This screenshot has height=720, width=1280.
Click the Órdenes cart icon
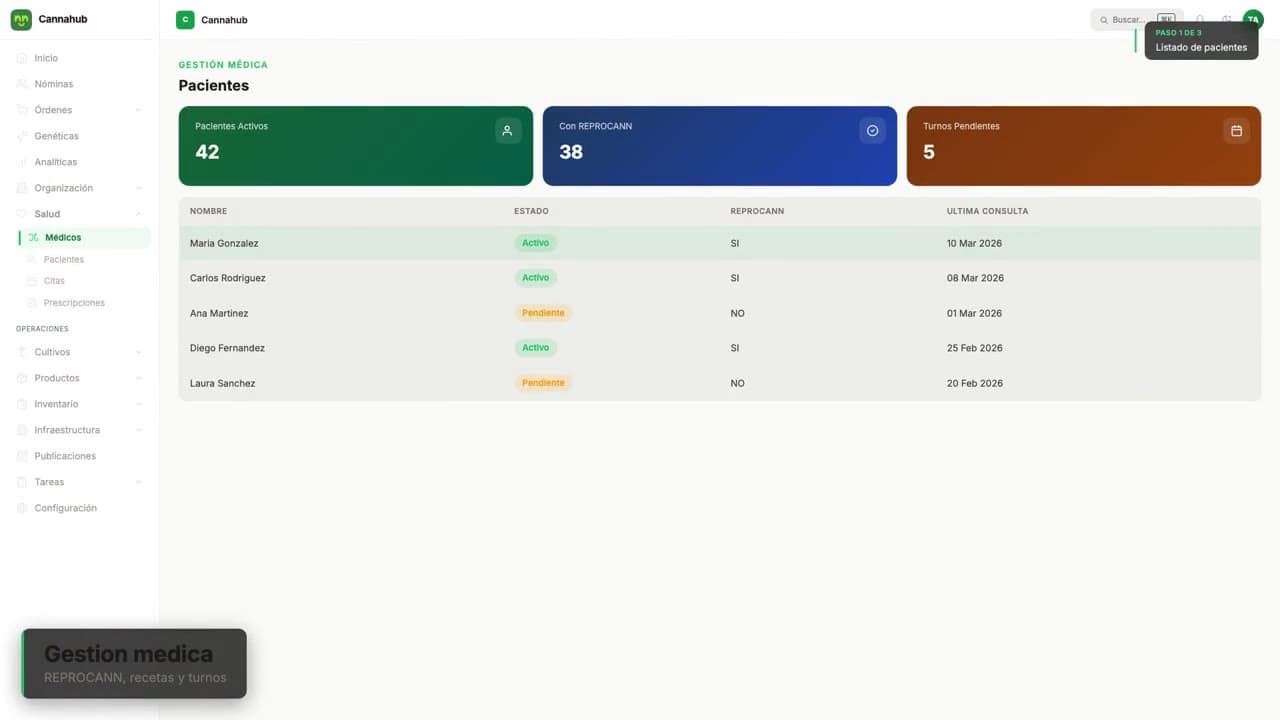tap(22, 110)
